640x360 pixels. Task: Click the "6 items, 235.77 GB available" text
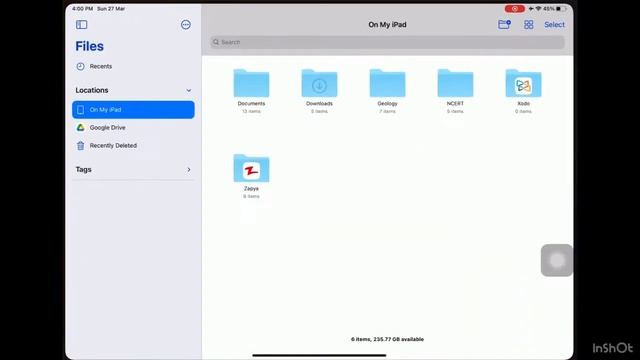pos(387,339)
